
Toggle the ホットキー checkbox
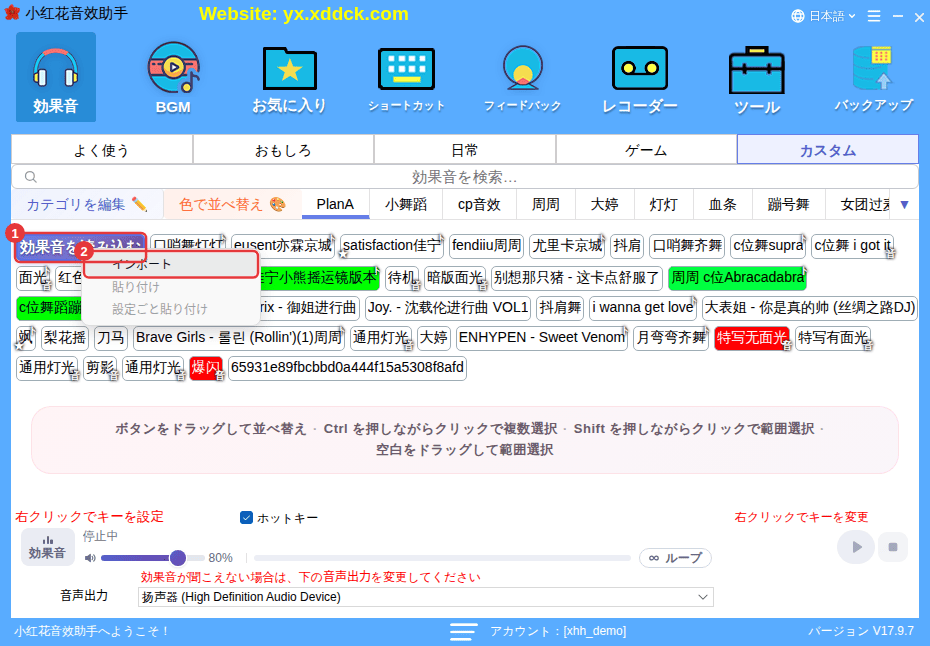[x=246, y=518]
